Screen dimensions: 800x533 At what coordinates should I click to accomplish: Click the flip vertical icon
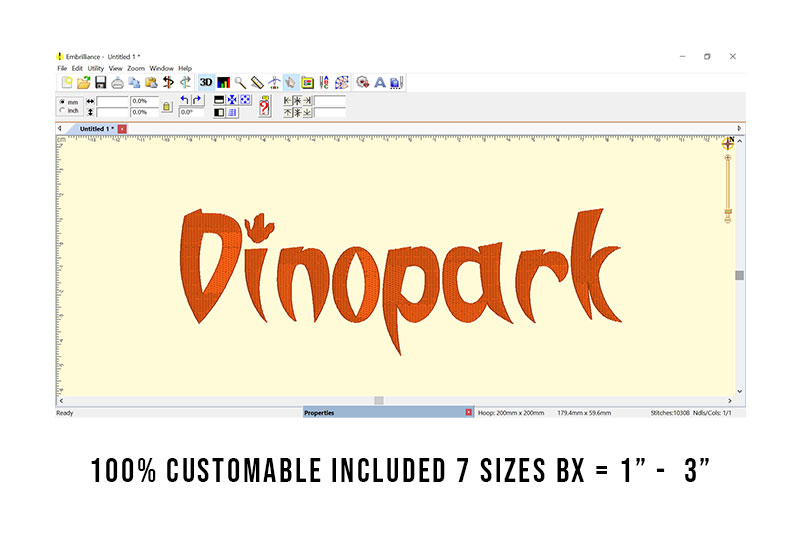tap(219, 100)
